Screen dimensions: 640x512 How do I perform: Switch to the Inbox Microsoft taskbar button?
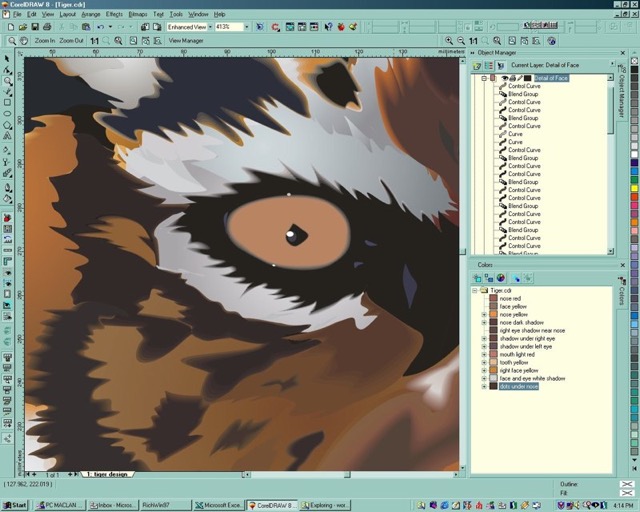click(113, 505)
